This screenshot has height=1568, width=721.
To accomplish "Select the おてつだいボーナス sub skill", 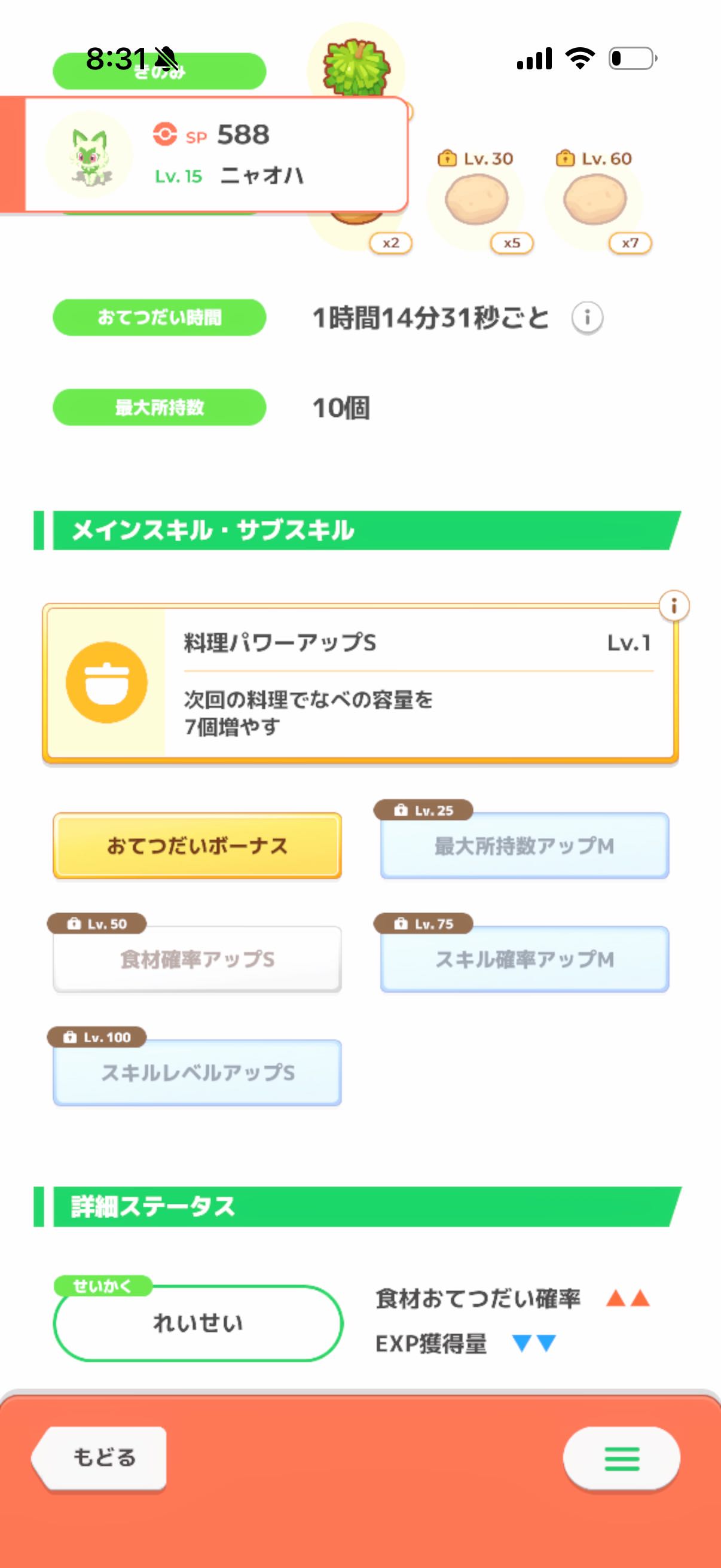I will pos(197,846).
